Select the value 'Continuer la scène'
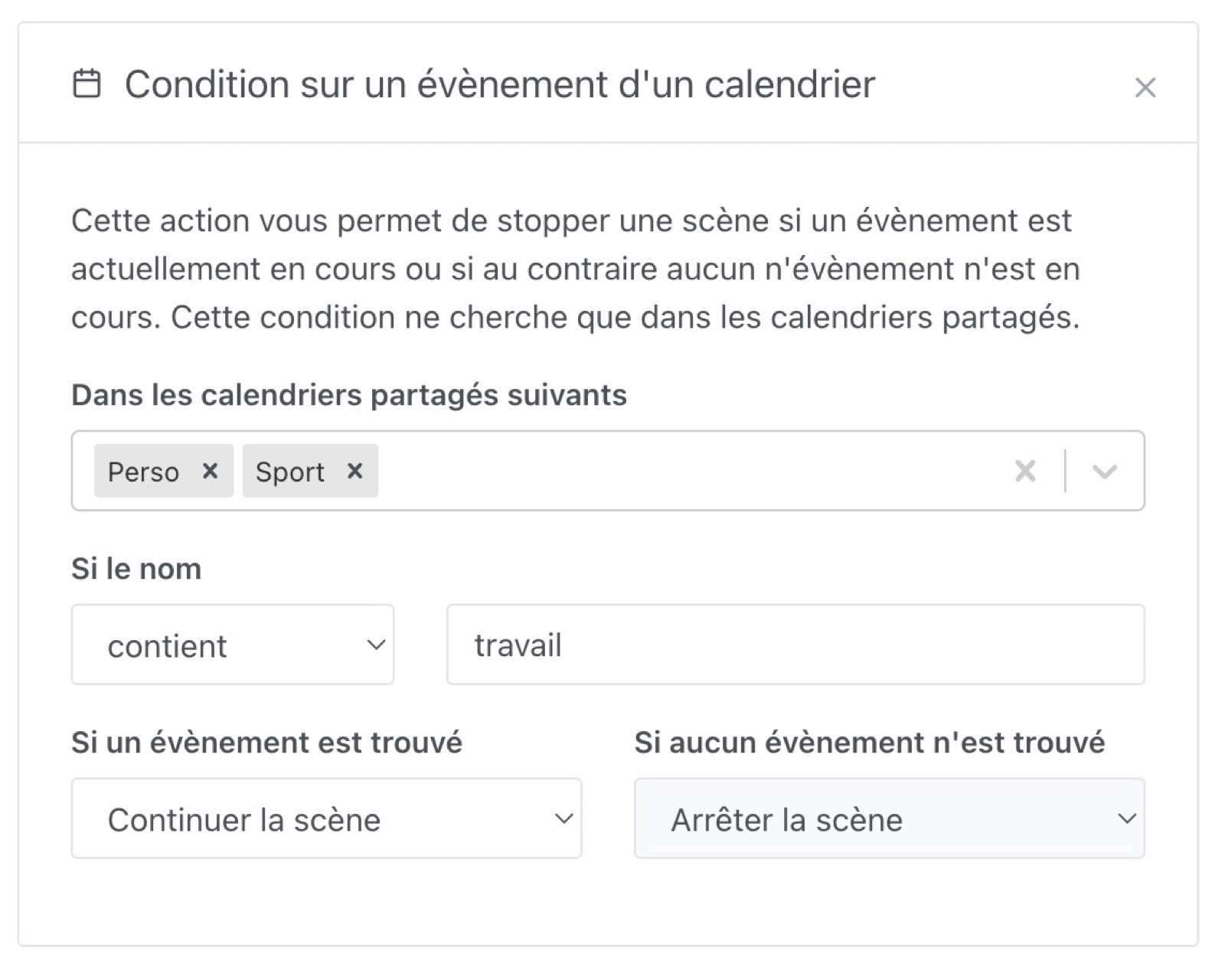Screen dimensions: 1225x980 (x=243, y=818)
